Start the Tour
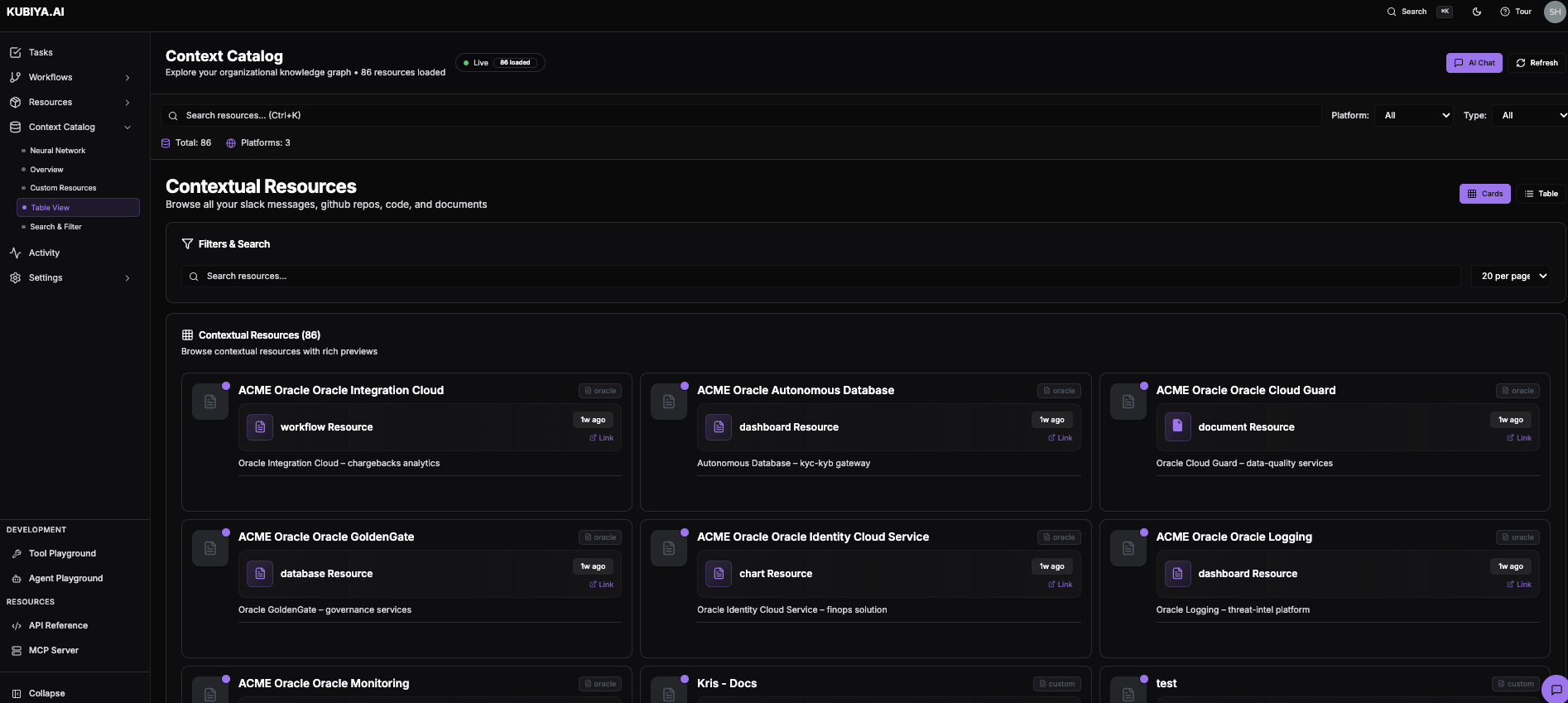Viewport: 1568px width, 703px height. (1516, 12)
